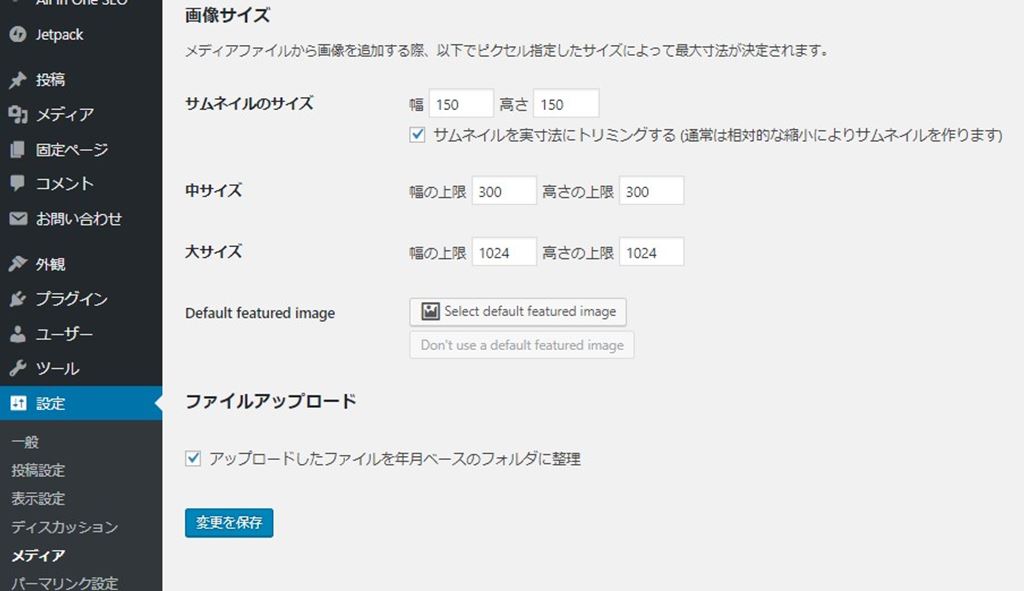The image size is (1024, 591).
Task: Open the 設定 settings menu
Action: (50, 404)
